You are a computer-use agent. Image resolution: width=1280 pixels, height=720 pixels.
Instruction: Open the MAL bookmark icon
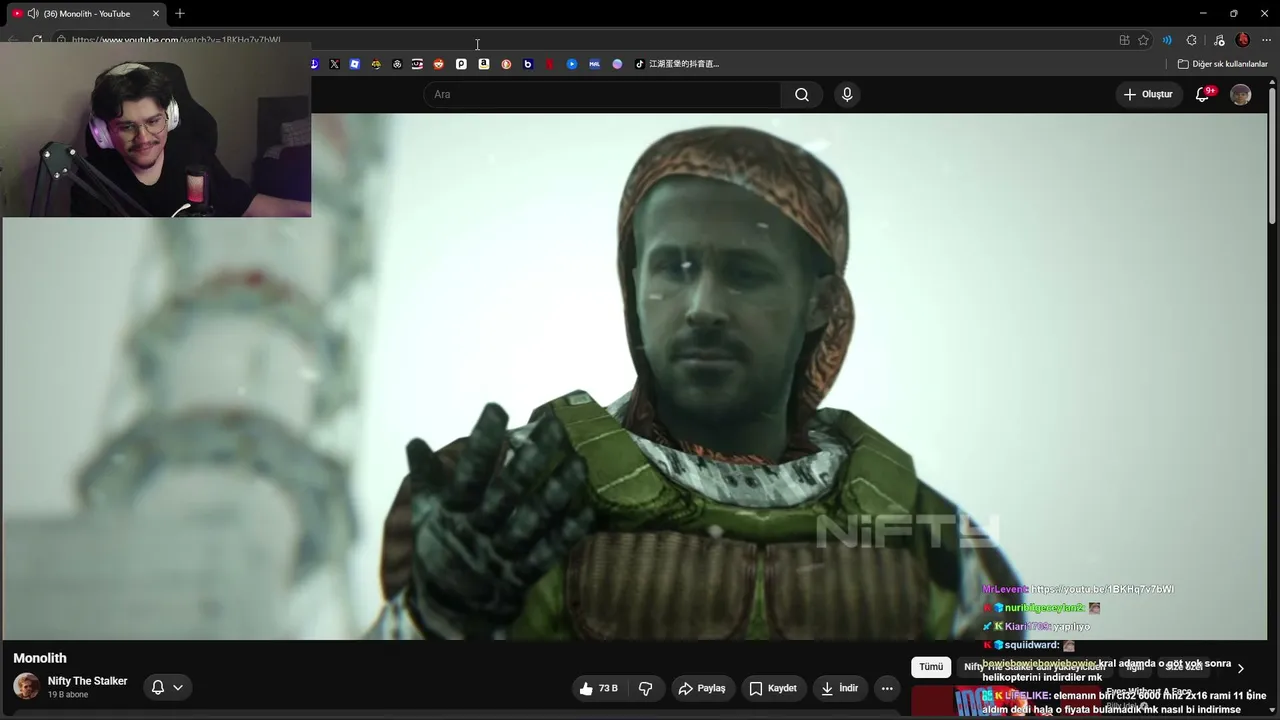(x=594, y=64)
